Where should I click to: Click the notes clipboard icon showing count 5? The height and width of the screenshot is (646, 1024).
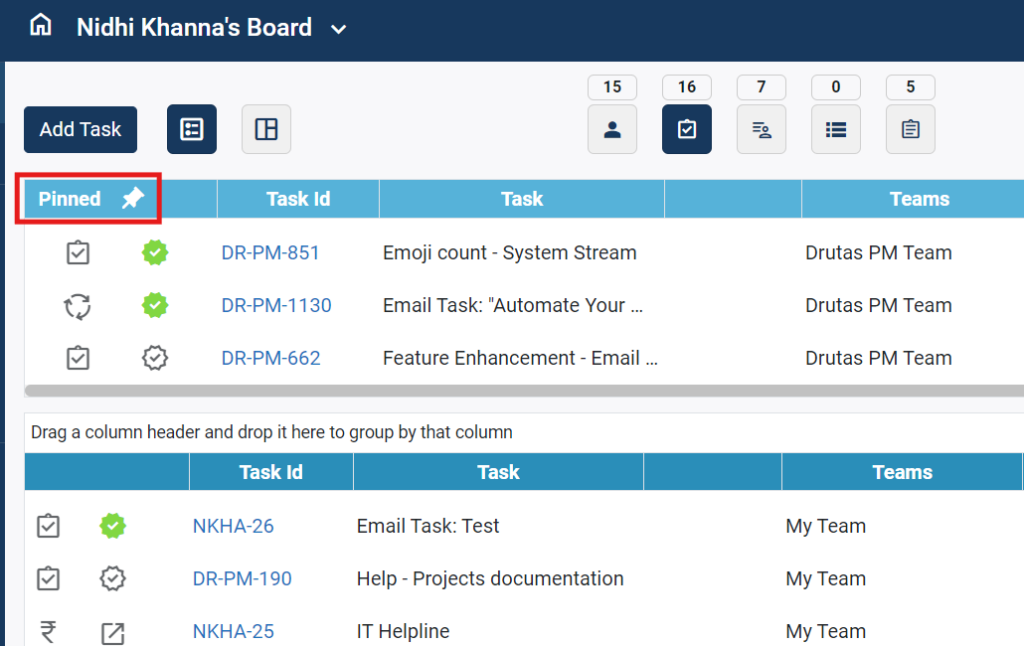point(910,128)
